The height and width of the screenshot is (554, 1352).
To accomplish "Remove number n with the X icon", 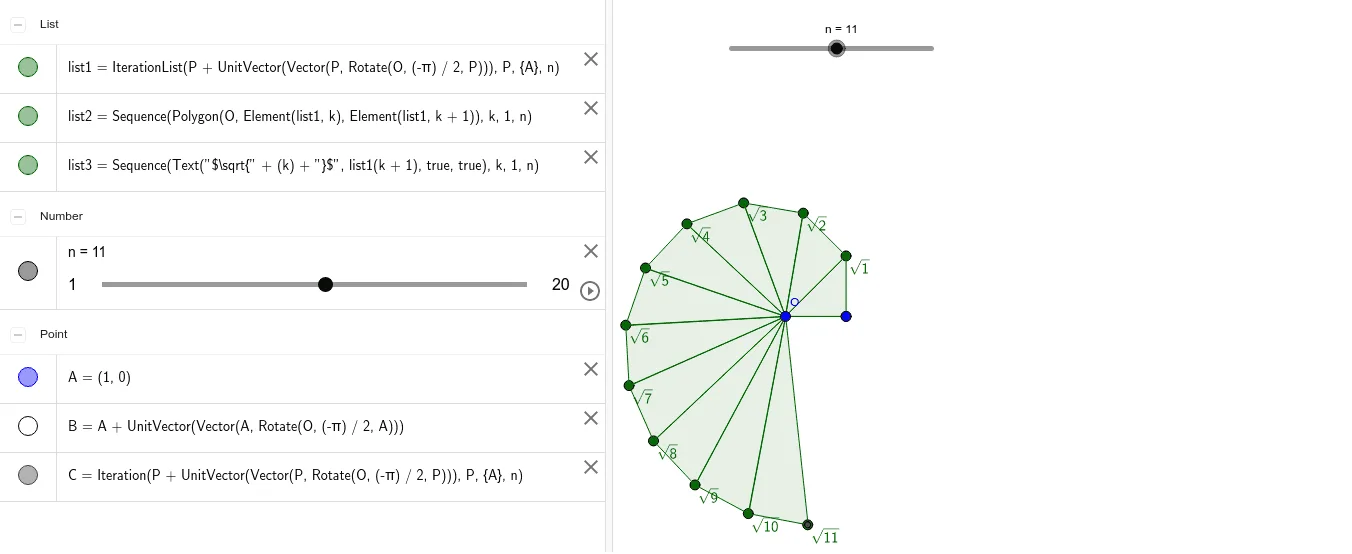I will click(591, 251).
